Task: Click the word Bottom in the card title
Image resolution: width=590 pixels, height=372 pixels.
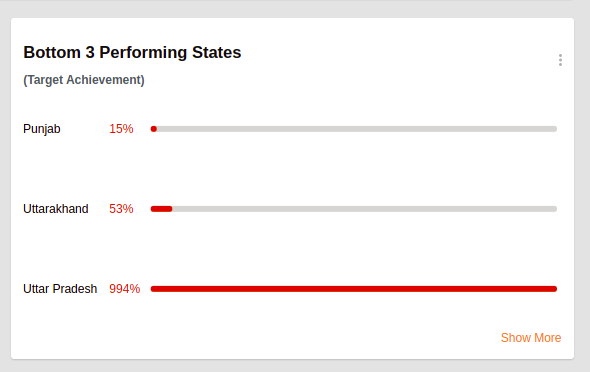Action: [52, 52]
